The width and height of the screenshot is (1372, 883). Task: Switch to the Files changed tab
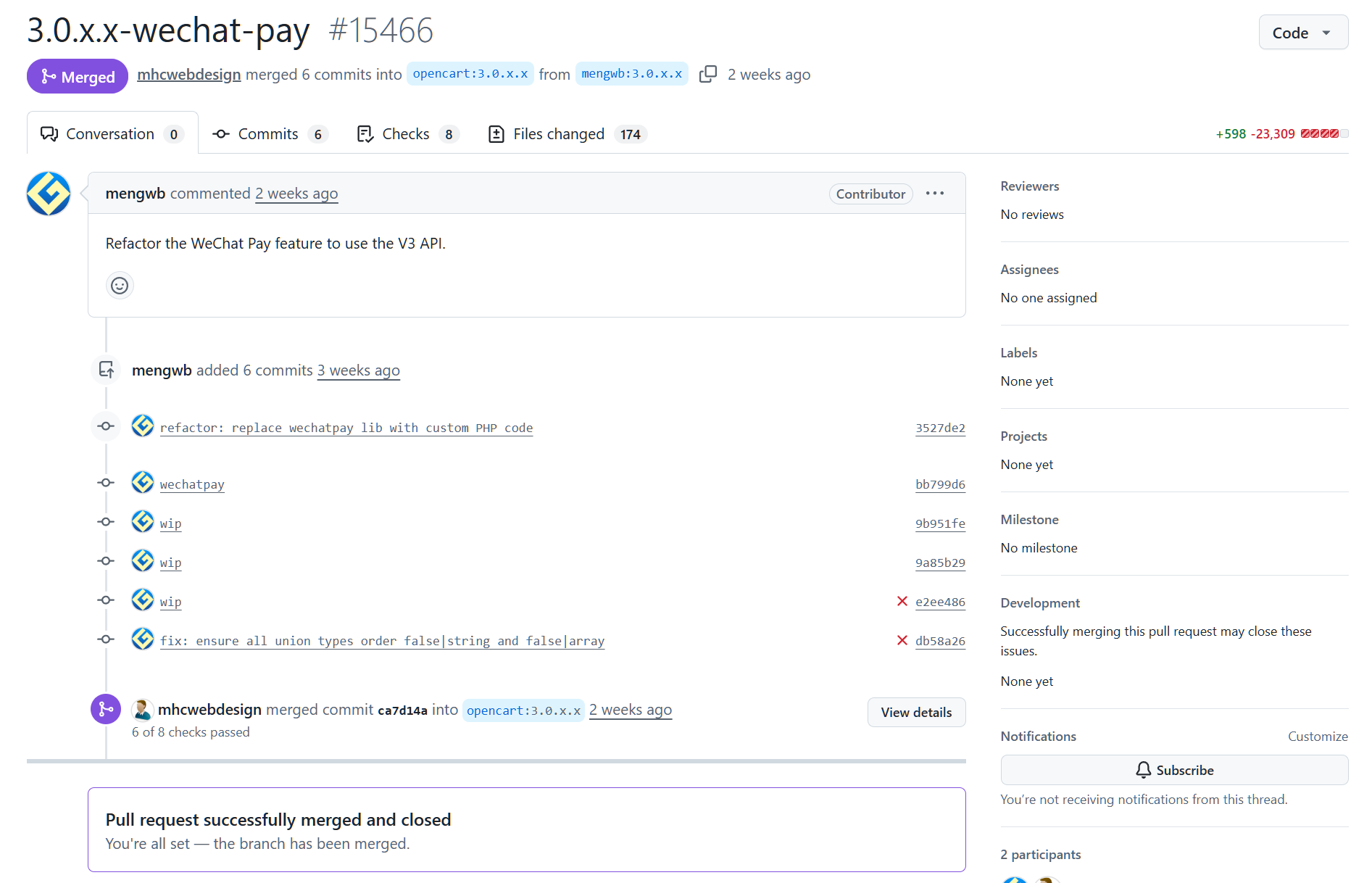(567, 134)
